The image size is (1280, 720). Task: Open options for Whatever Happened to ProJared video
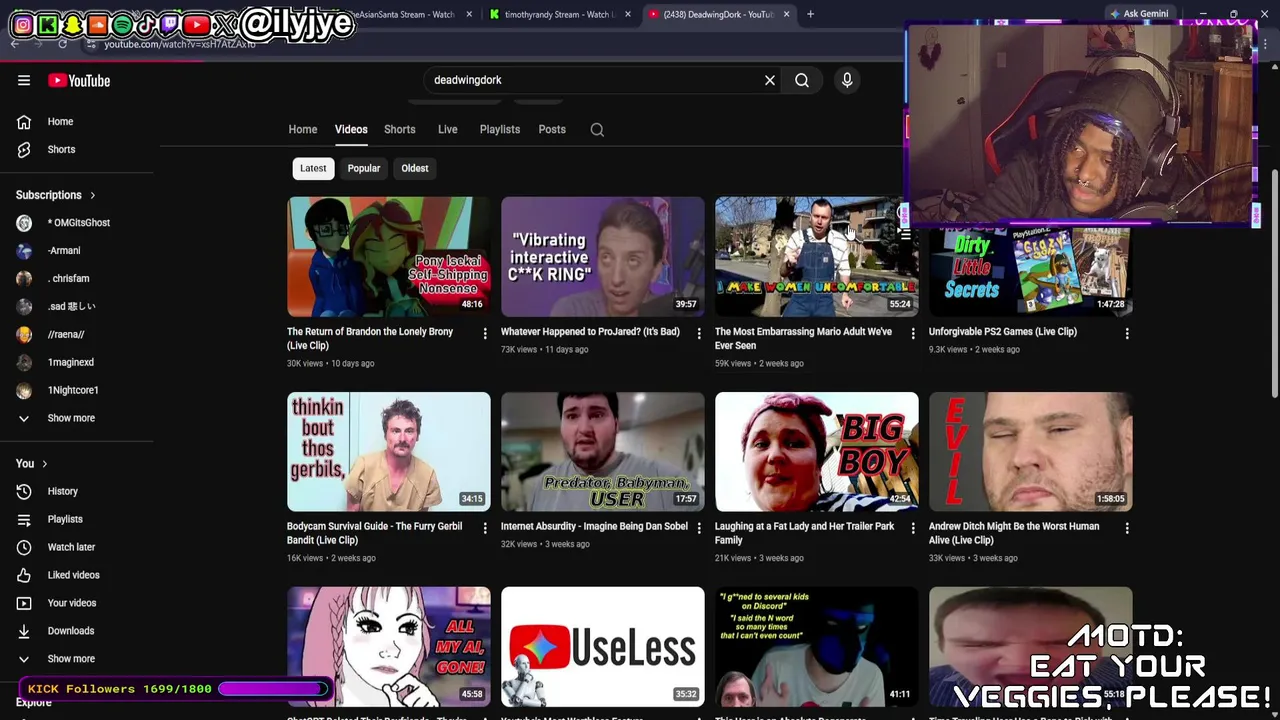(x=699, y=333)
